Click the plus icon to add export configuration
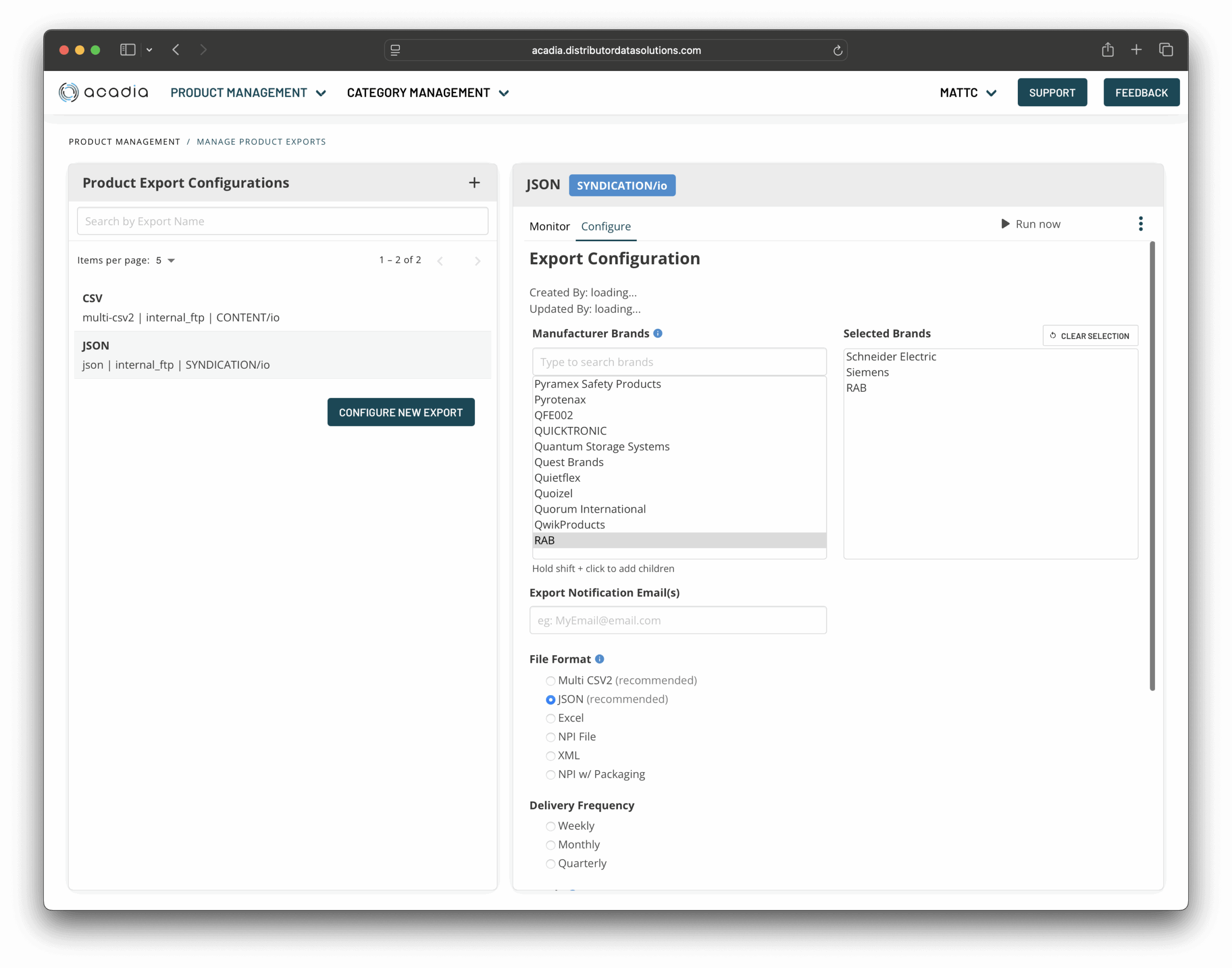 474,182
